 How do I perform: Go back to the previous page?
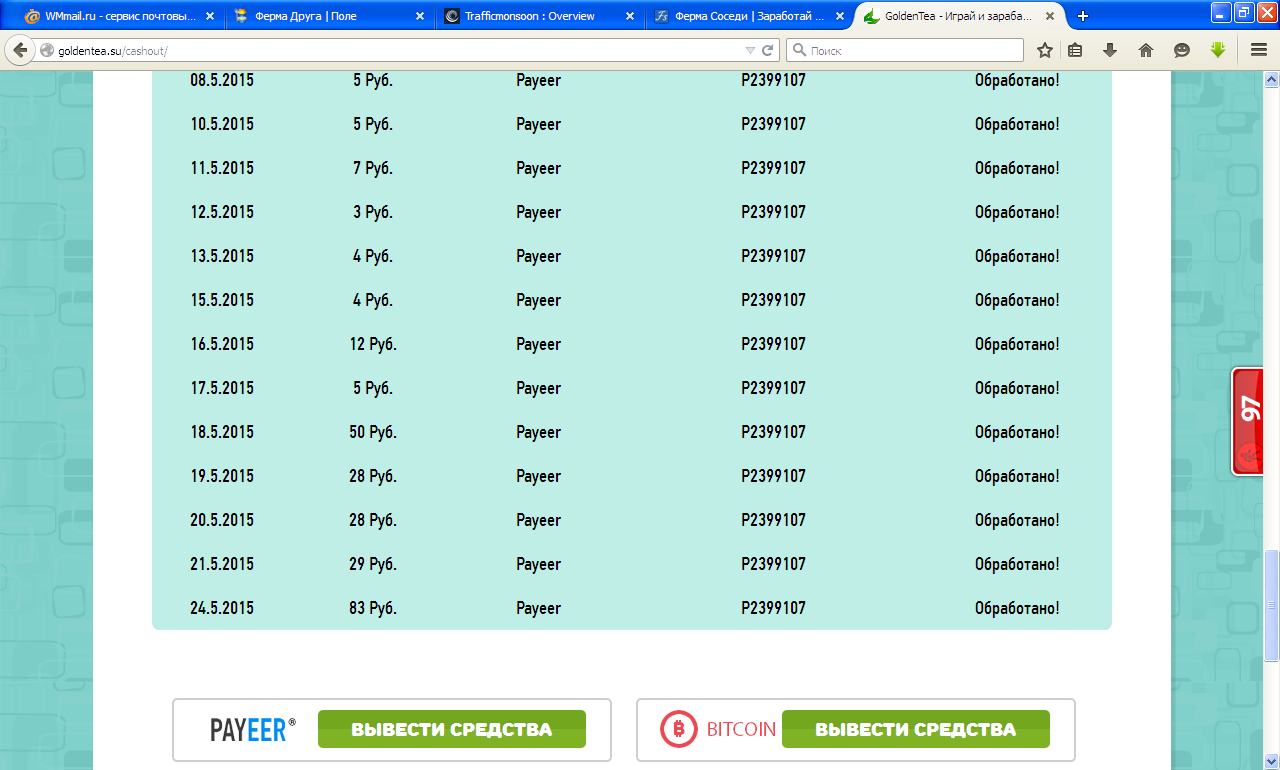coord(20,50)
